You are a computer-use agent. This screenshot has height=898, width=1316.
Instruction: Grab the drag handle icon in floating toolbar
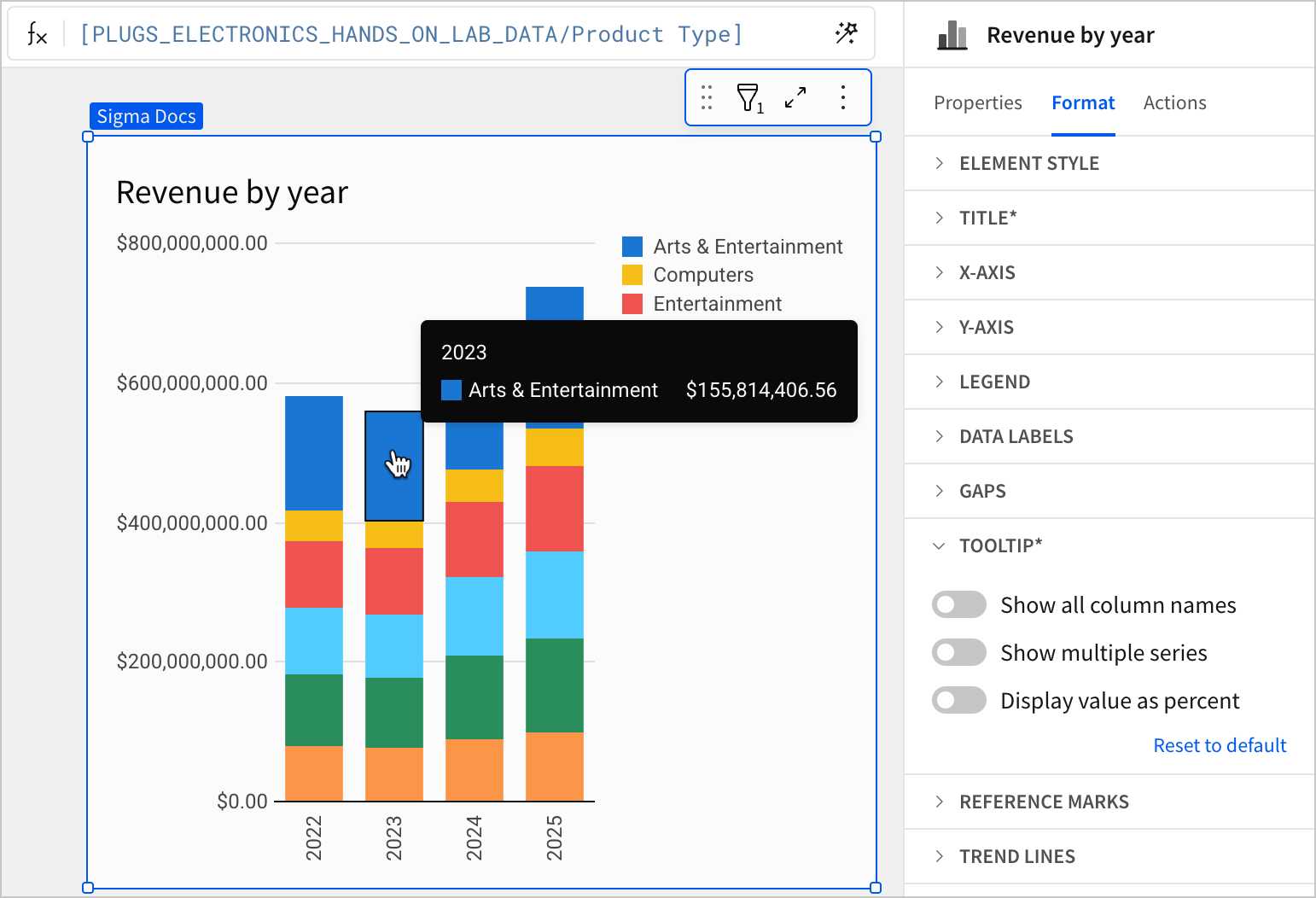click(x=706, y=97)
